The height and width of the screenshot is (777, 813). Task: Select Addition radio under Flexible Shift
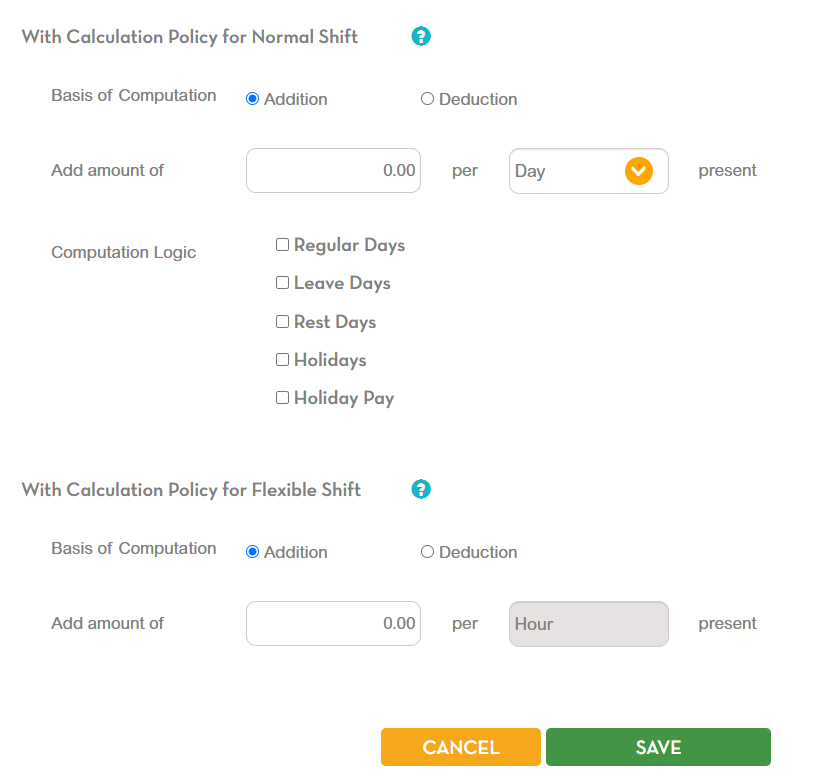coord(252,552)
